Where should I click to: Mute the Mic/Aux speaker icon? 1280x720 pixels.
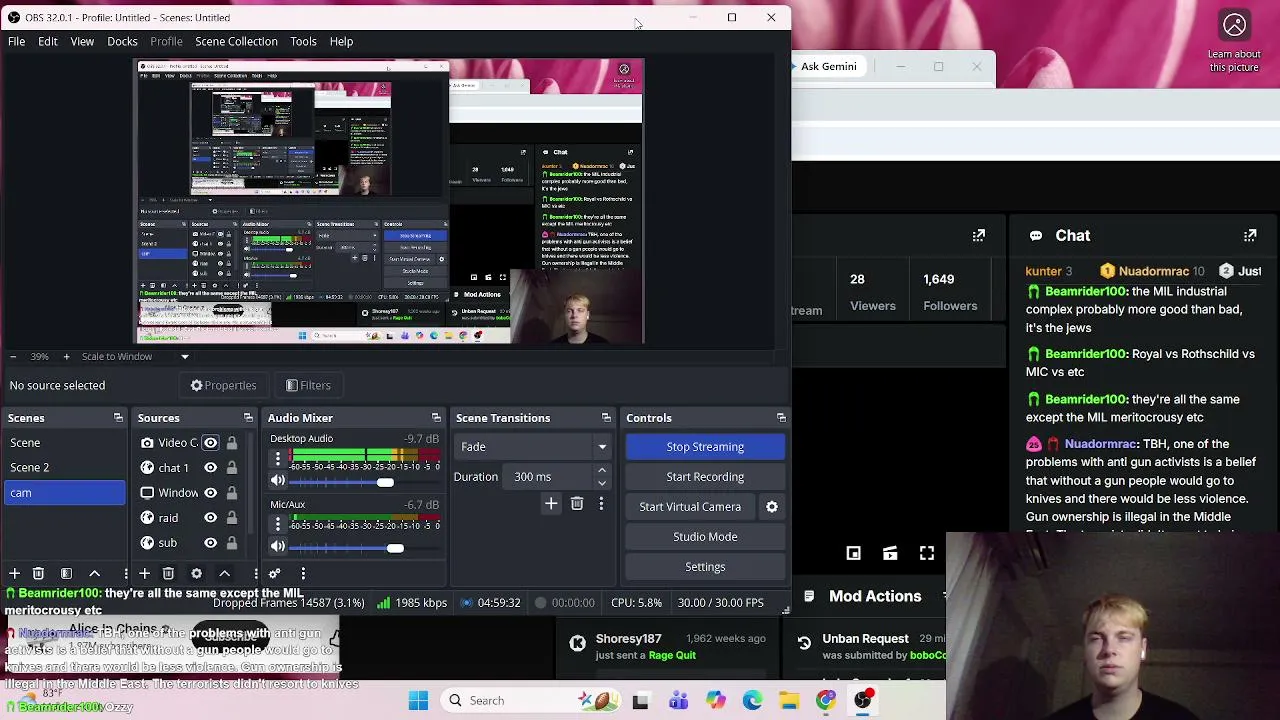pos(278,547)
